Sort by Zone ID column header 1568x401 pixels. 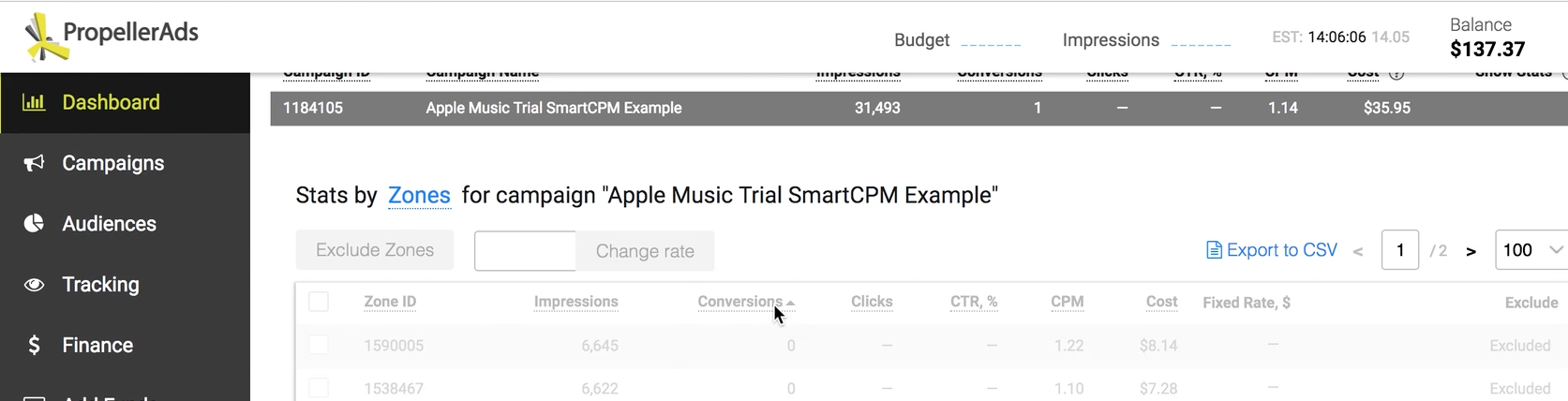[390, 302]
